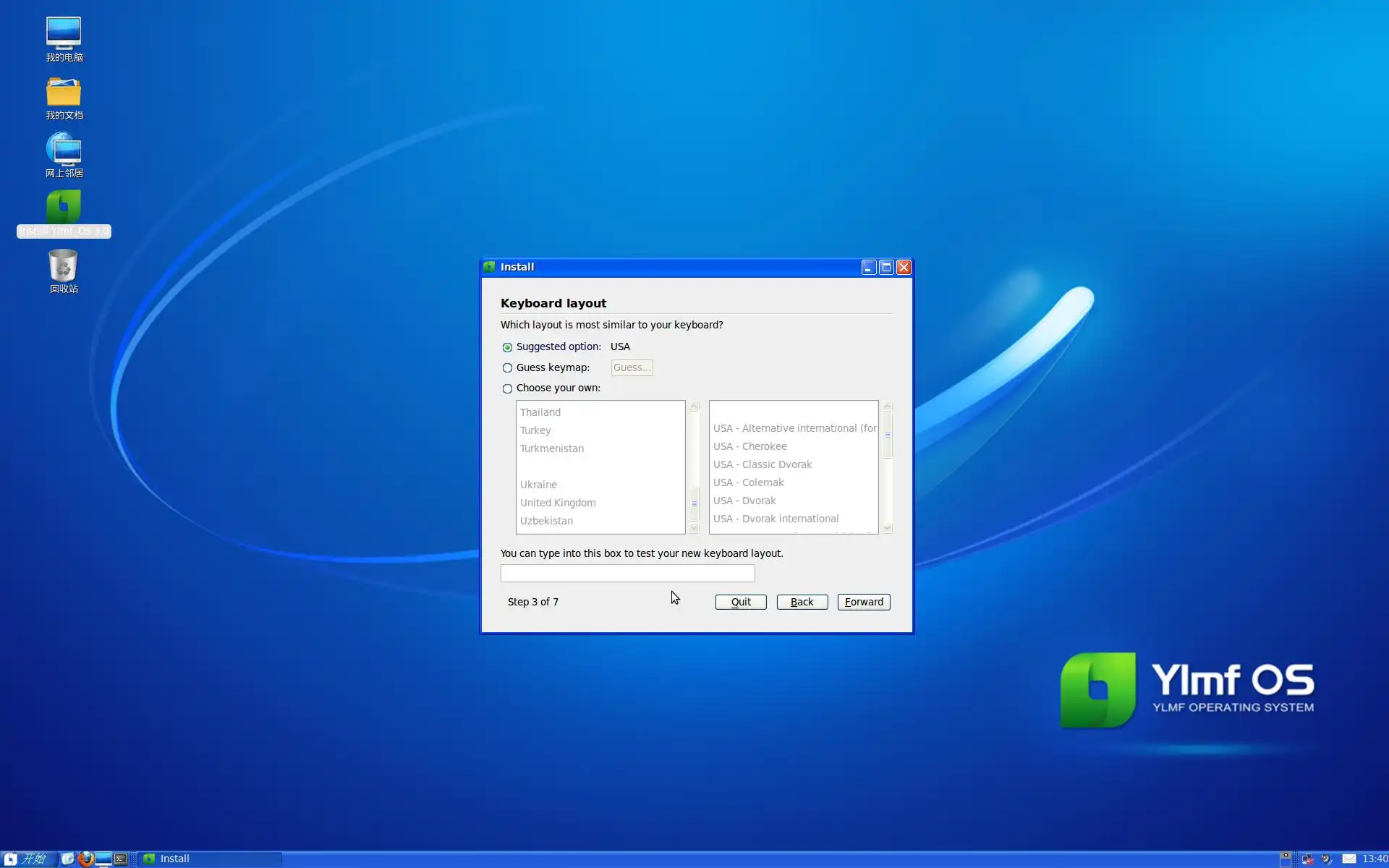Click the disconnected network tray icon
Screen dimensions: 1389x868
(x=1307, y=859)
